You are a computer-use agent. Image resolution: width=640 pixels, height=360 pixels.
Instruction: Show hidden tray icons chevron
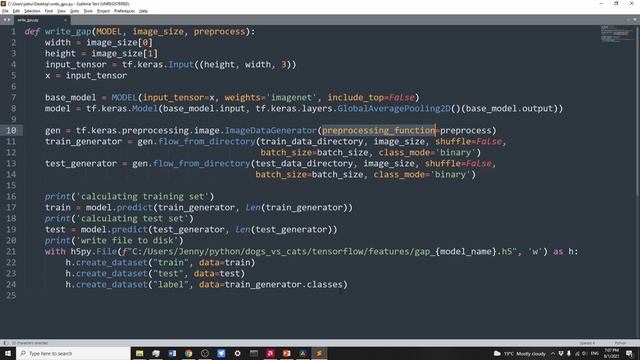point(553,353)
